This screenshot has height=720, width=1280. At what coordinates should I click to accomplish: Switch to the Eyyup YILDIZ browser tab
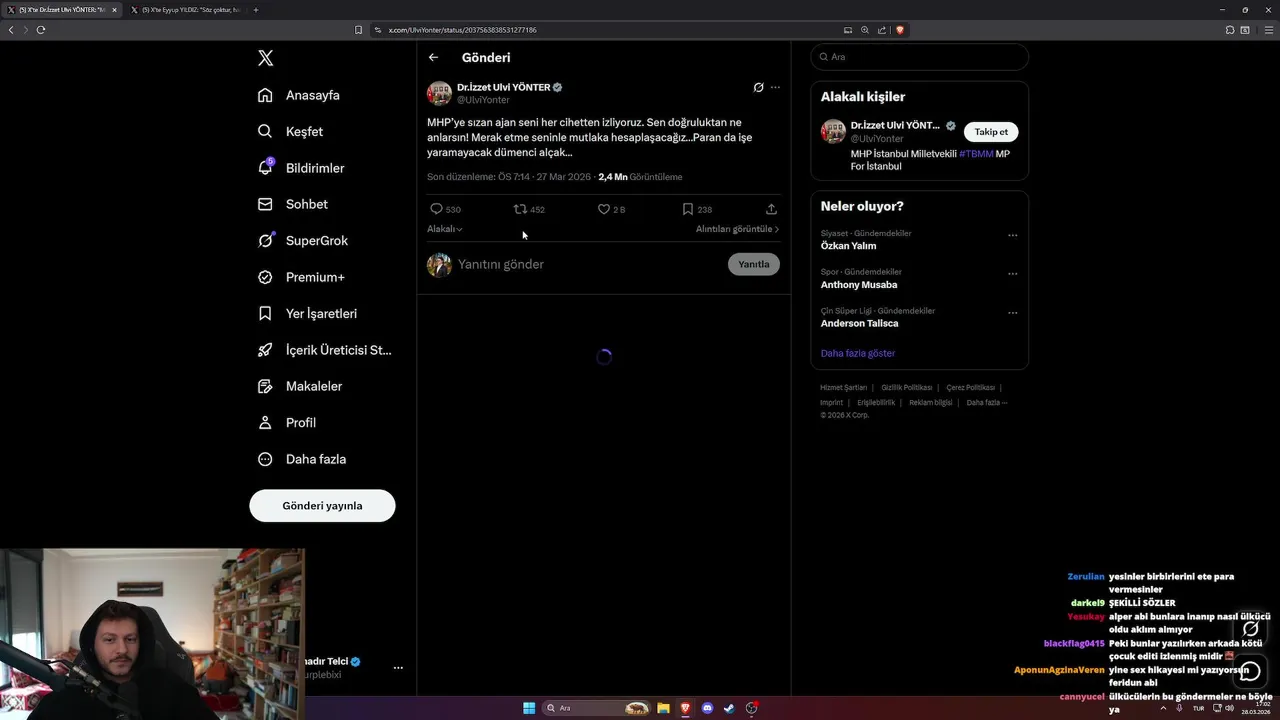(x=186, y=10)
